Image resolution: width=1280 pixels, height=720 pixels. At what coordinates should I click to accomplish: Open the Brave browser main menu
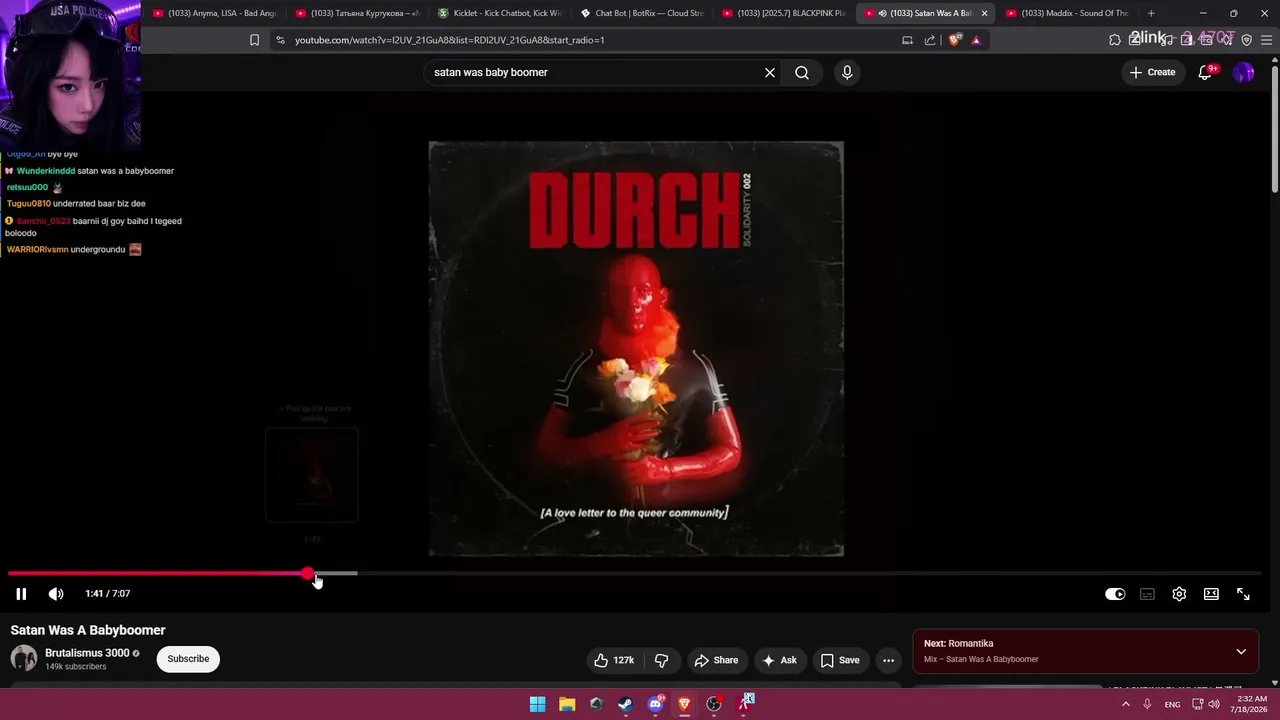point(1267,40)
